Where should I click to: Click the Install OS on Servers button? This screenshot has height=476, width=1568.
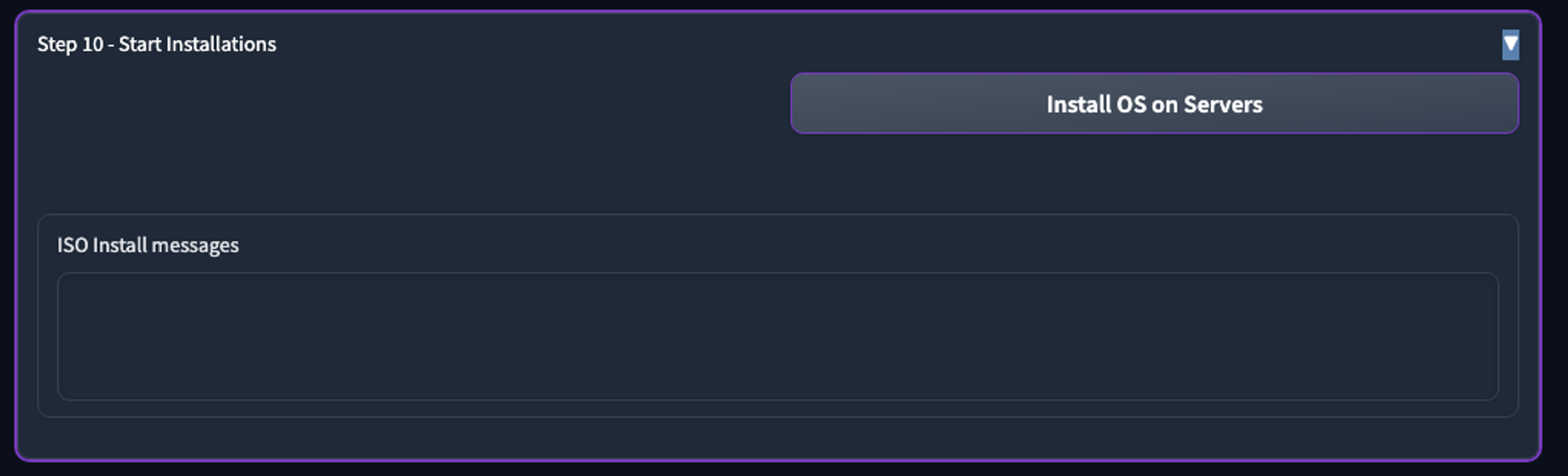(1154, 104)
